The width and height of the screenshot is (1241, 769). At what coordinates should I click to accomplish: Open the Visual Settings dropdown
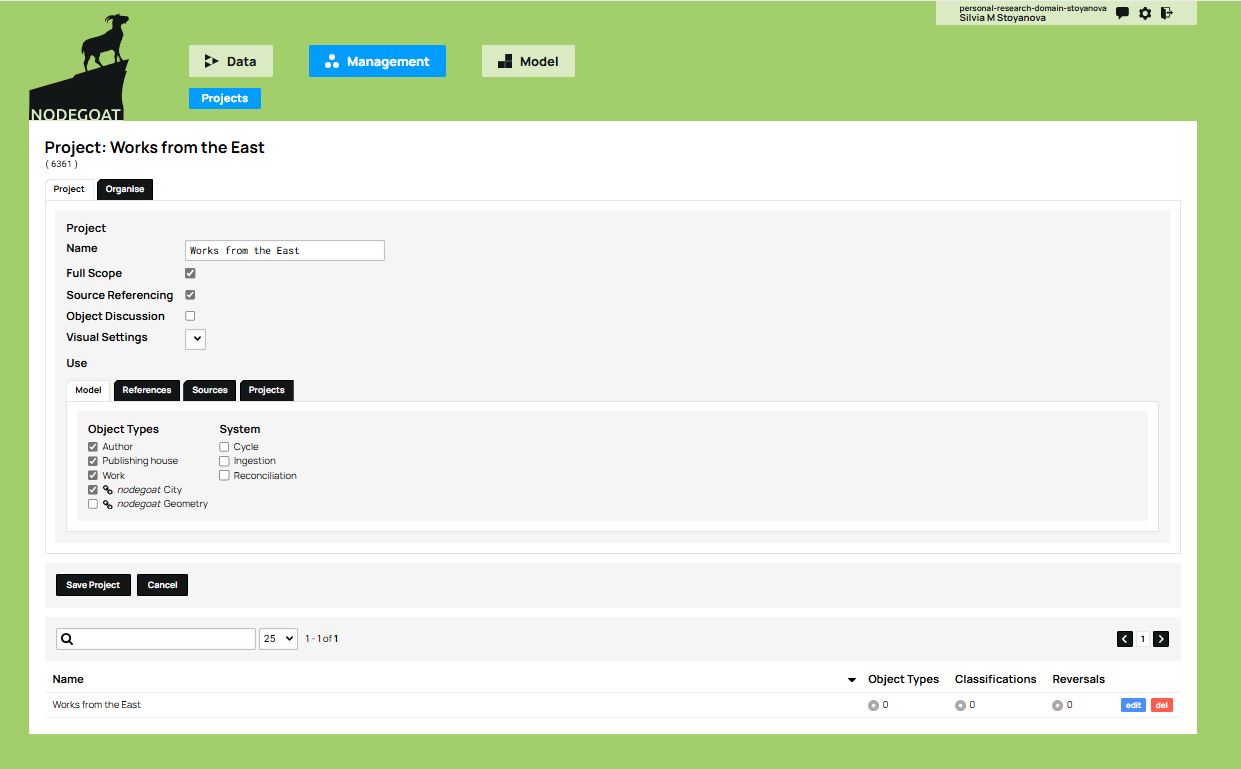point(195,339)
